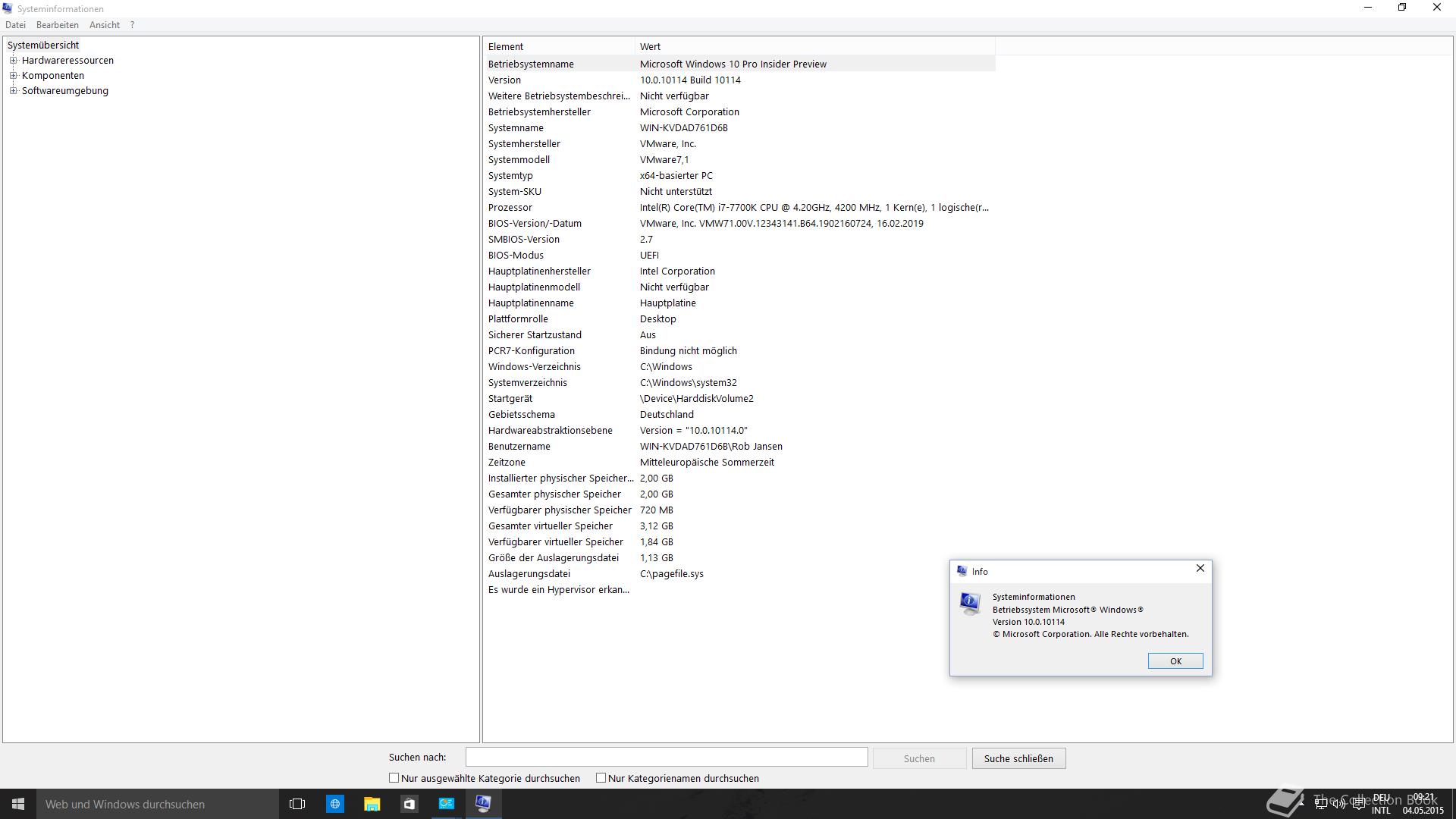Launch the globe browser icon in taskbar

tap(334, 804)
